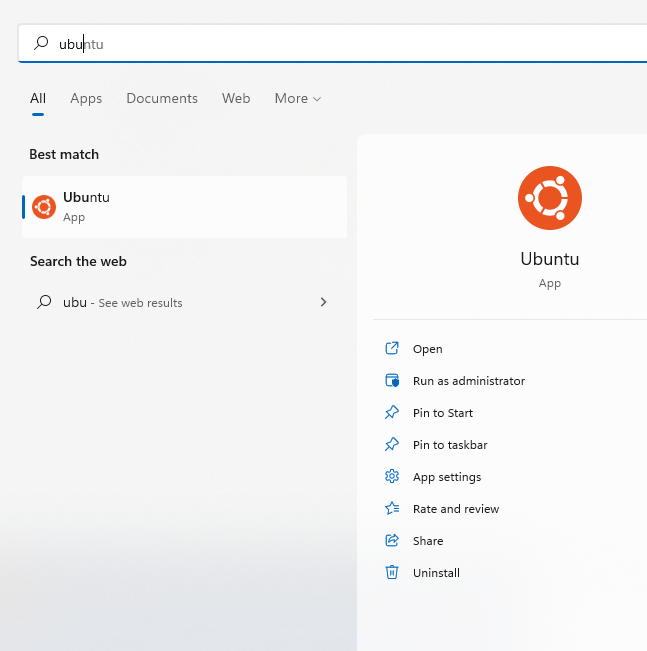Switch to the Web tab
The height and width of the screenshot is (651, 647).
pos(236,98)
